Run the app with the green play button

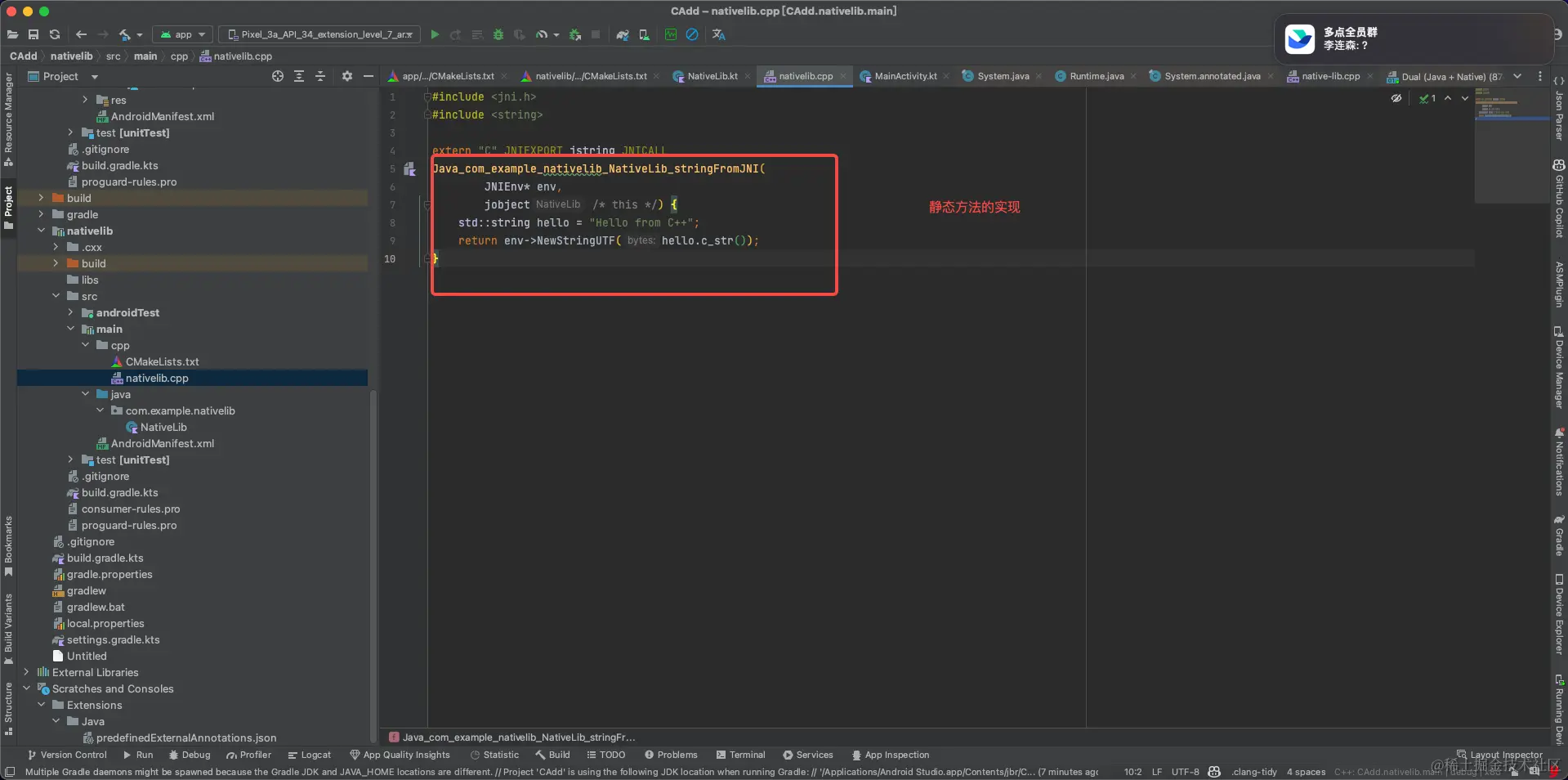436,34
